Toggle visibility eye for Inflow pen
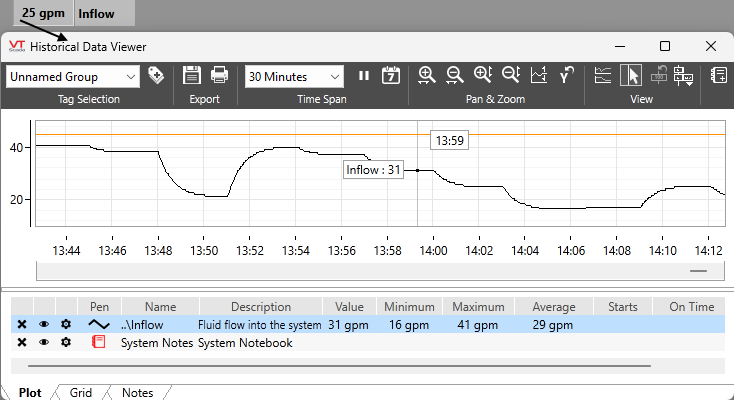Screen dimensions: 734x400 (x=44, y=325)
